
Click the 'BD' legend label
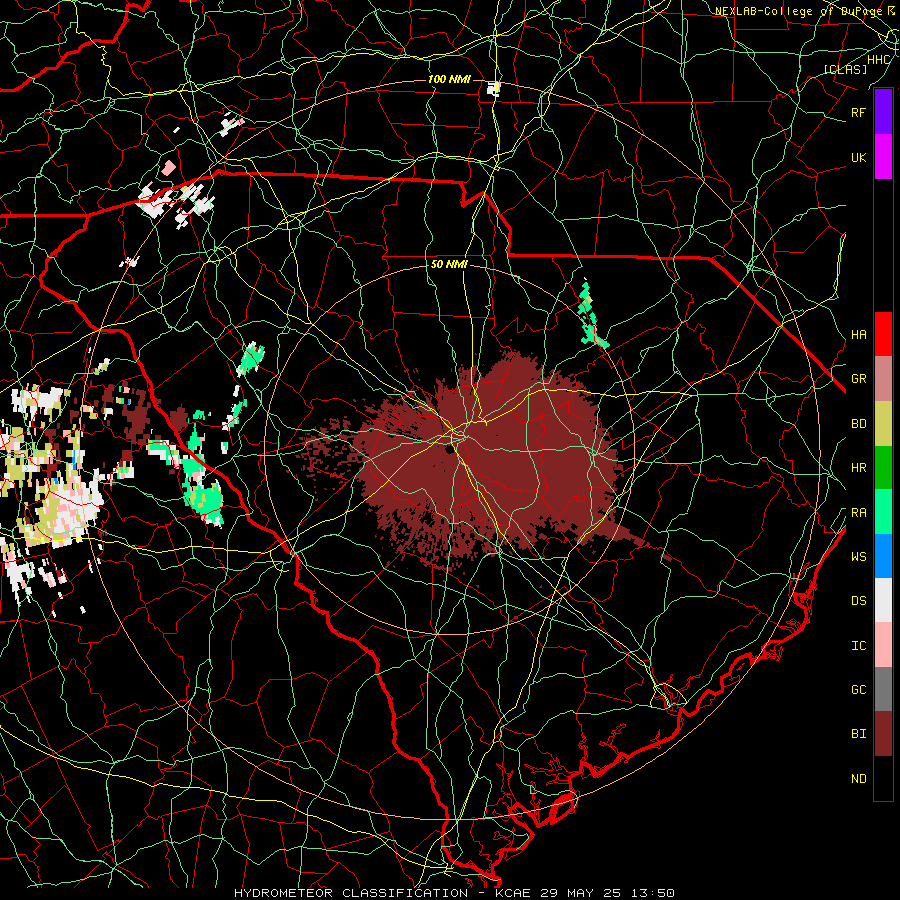pos(858,424)
